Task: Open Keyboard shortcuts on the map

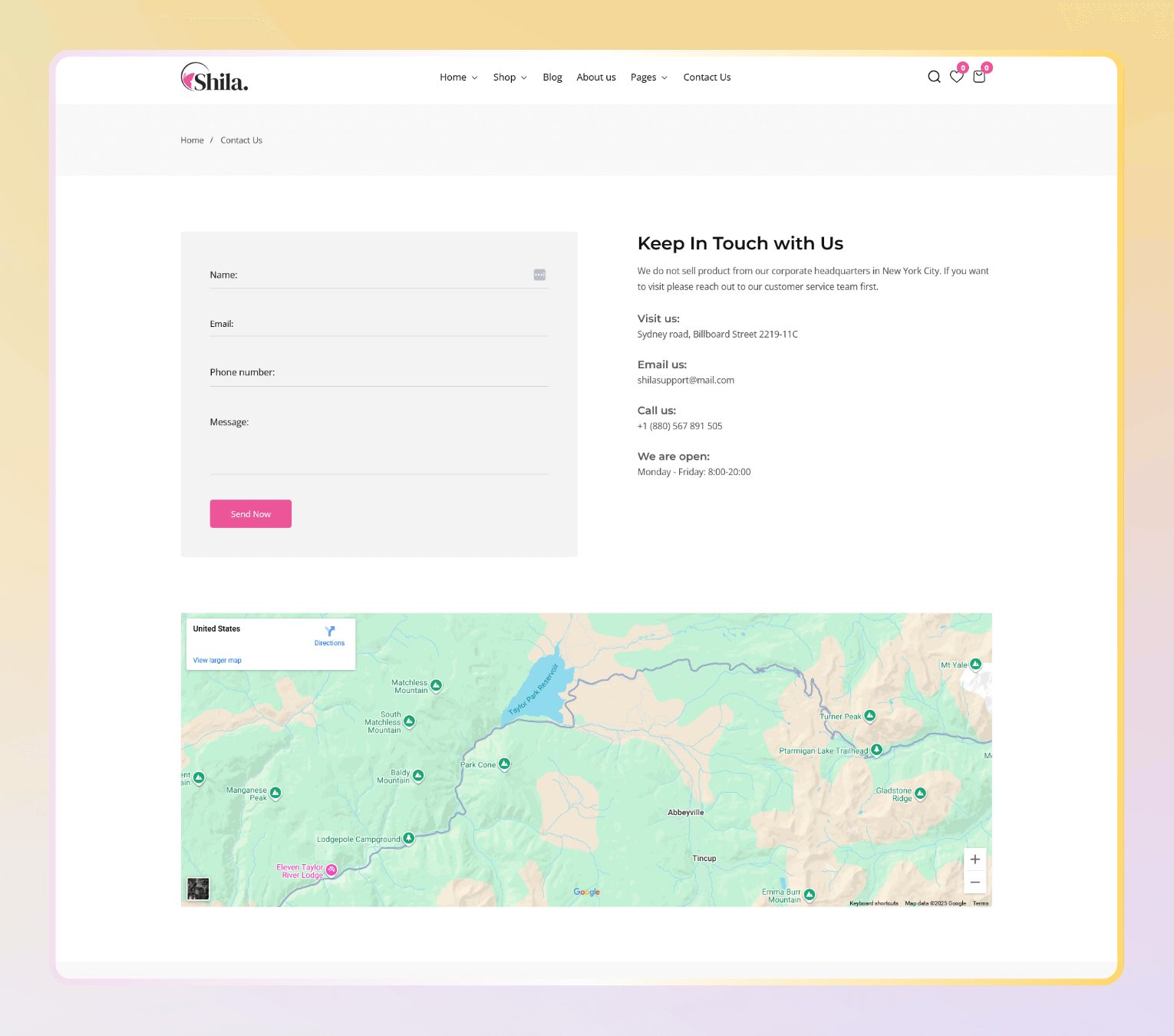Action: tap(874, 903)
